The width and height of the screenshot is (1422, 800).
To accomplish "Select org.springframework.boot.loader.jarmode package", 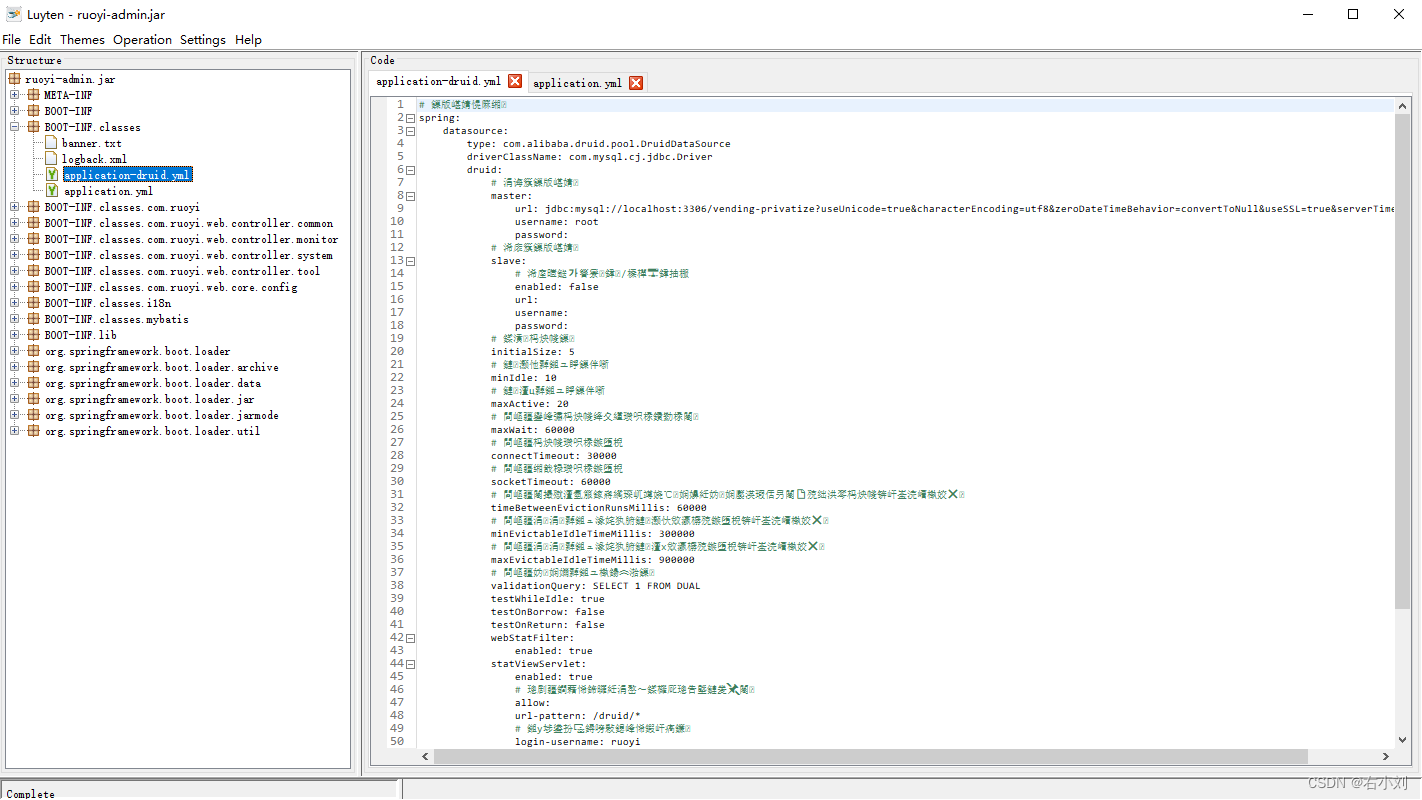I will tap(161, 415).
